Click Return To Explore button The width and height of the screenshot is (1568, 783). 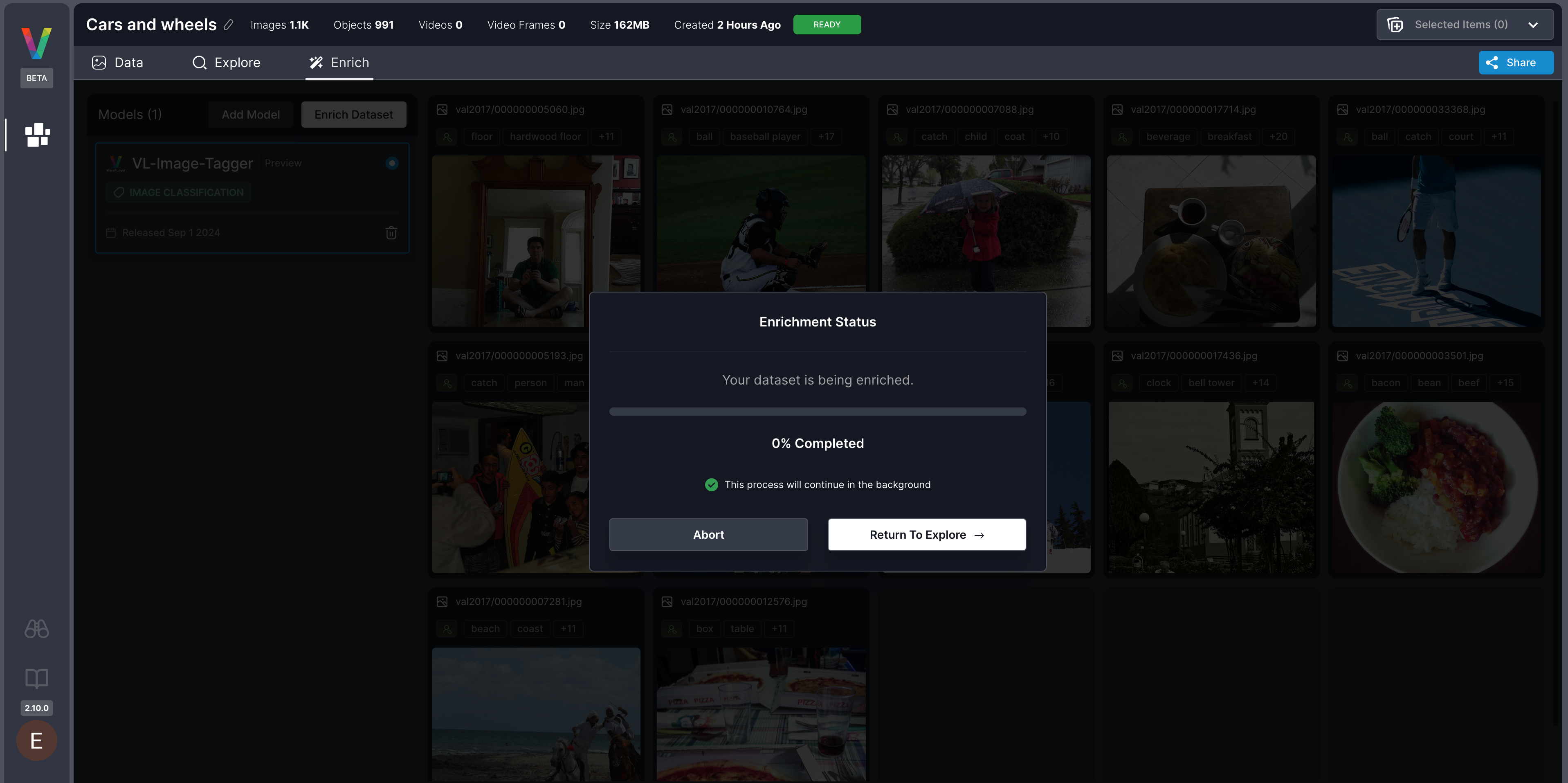(x=927, y=534)
